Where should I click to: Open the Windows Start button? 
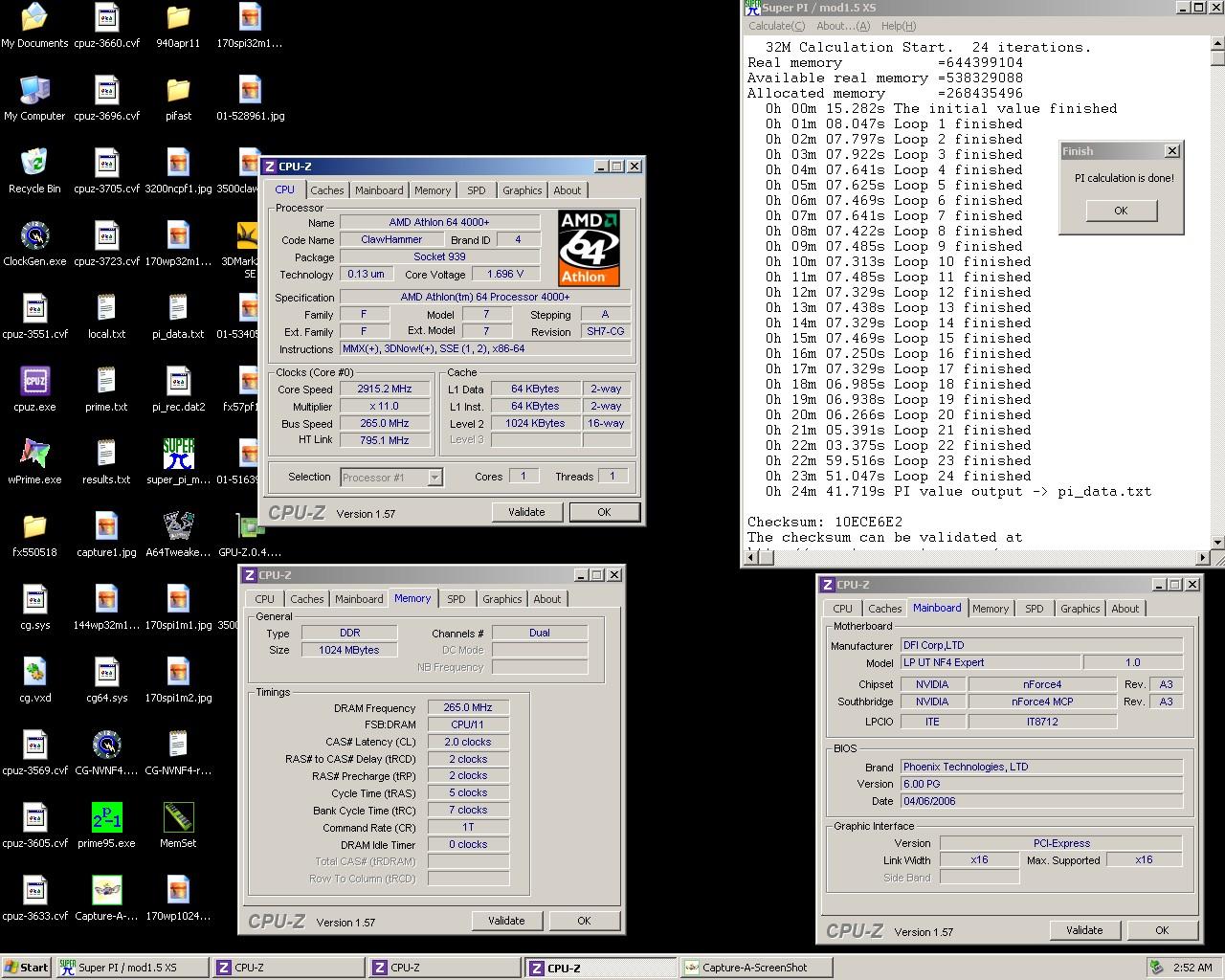point(27,968)
